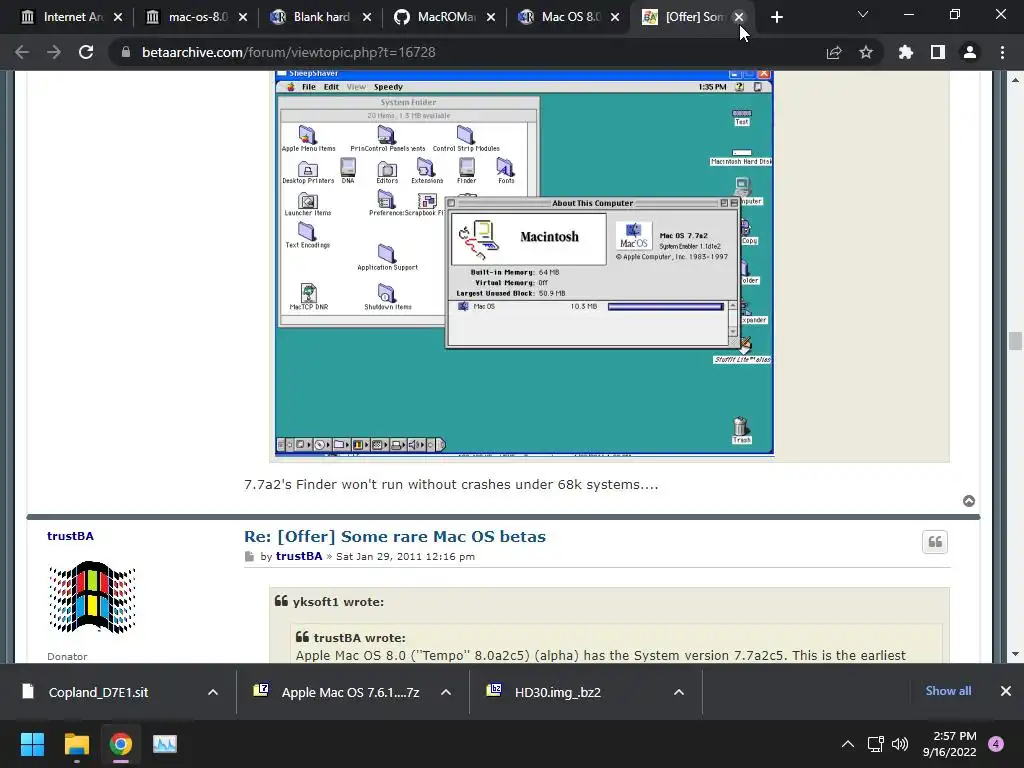Screen dimensions: 1024x768
Task: Close the MacROMan tab
Action: click(491, 17)
